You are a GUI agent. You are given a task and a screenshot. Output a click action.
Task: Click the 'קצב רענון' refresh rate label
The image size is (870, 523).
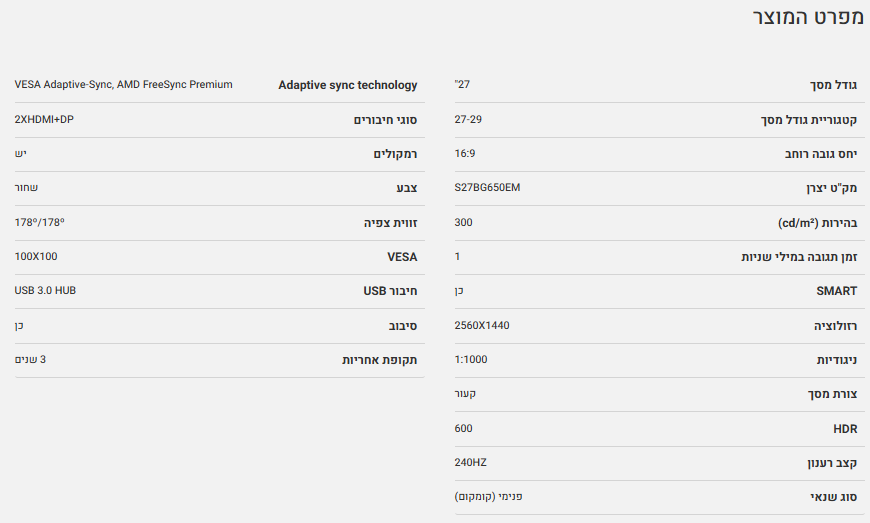click(832, 462)
